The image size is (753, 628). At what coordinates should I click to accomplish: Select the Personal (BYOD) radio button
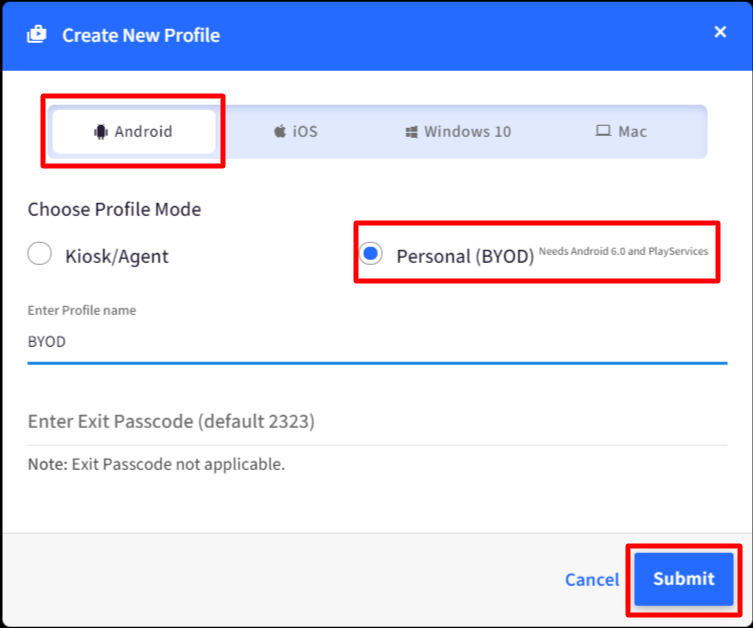[x=371, y=253]
